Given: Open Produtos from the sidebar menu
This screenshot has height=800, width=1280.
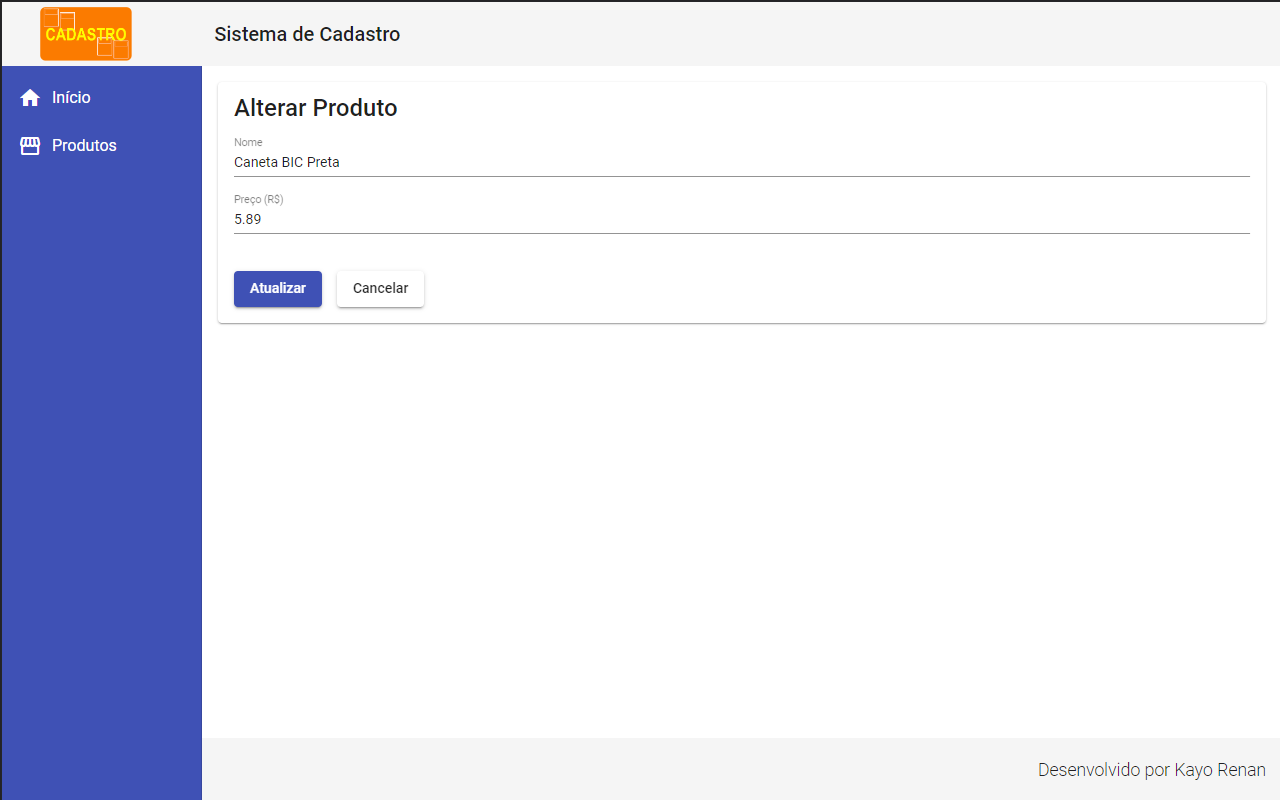Looking at the screenshot, I should [84, 145].
